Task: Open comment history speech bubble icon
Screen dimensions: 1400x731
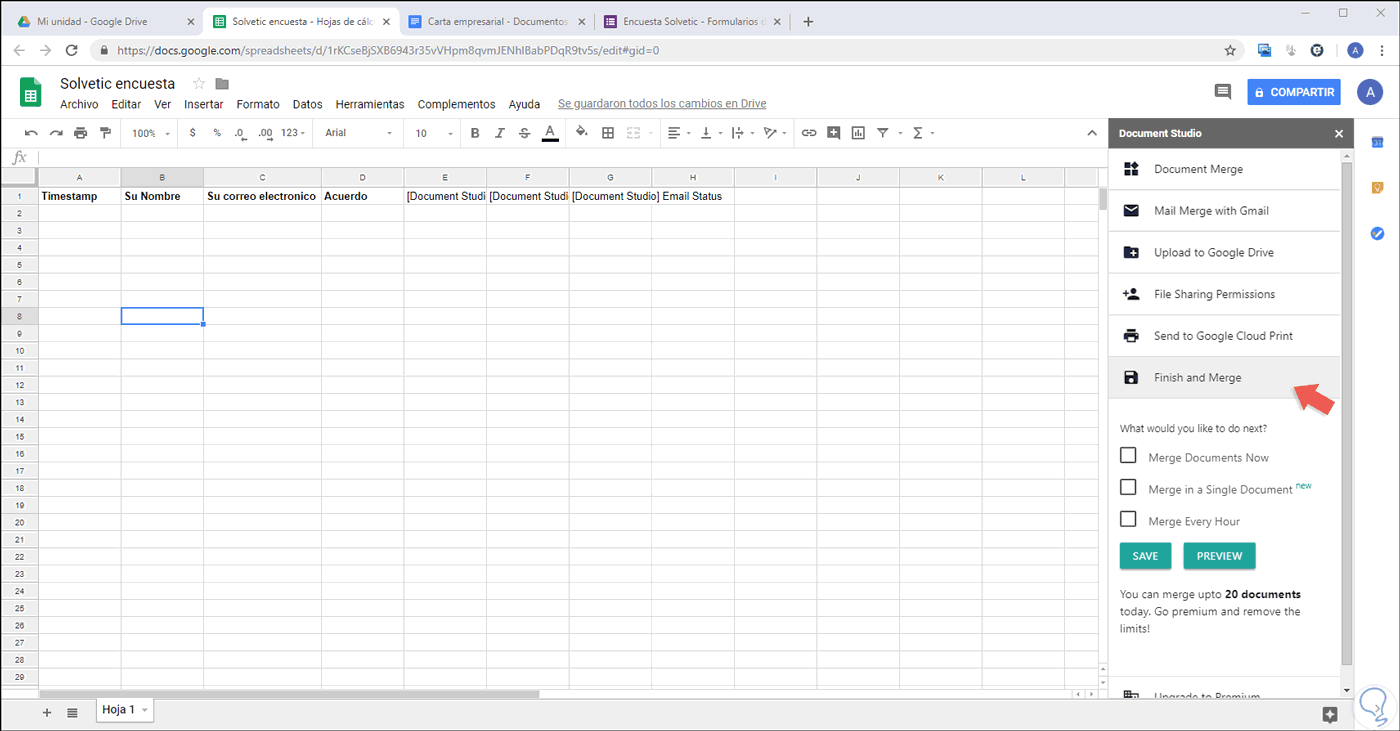Action: click(x=1222, y=92)
